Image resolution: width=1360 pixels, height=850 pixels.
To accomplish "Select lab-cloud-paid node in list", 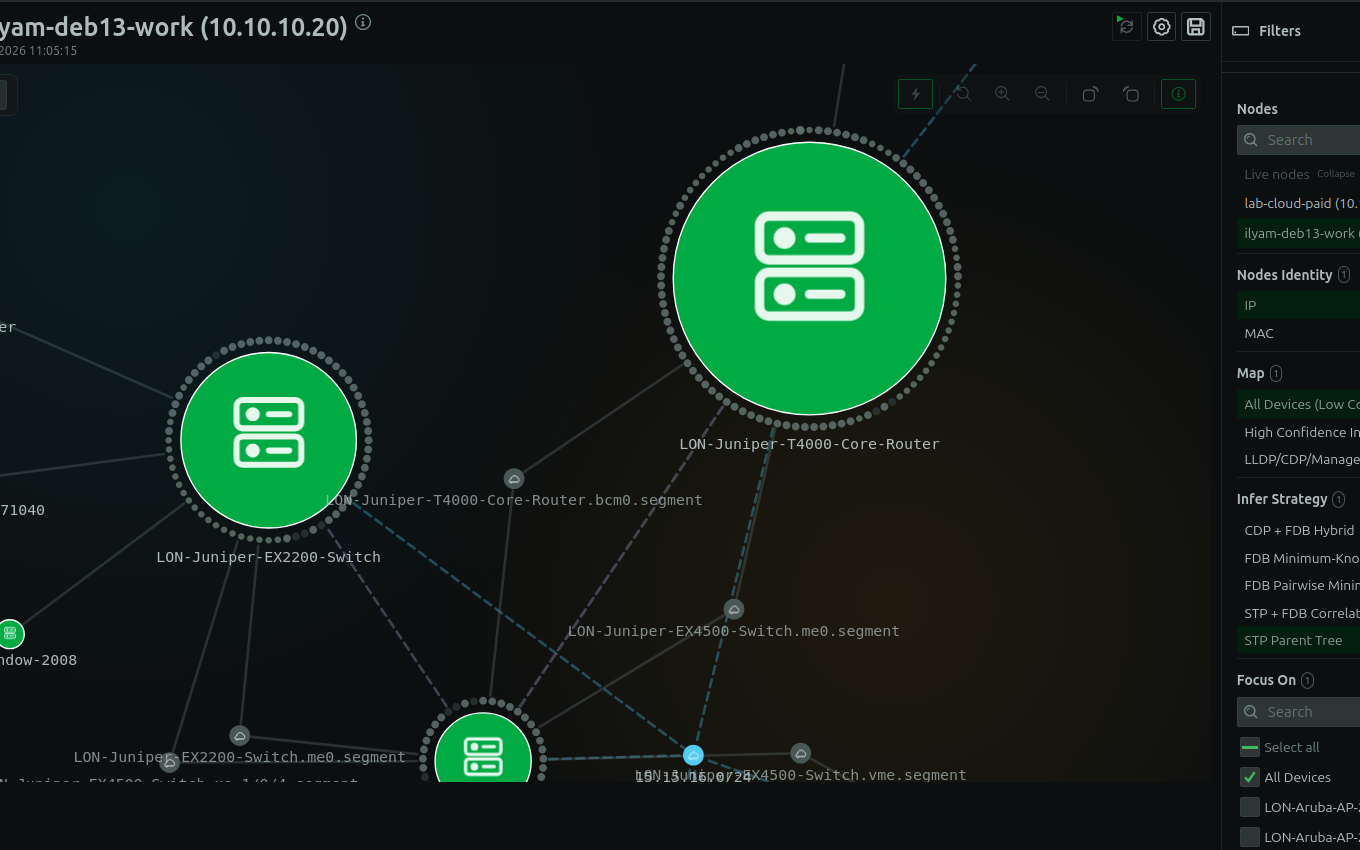I will click(x=1298, y=203).
